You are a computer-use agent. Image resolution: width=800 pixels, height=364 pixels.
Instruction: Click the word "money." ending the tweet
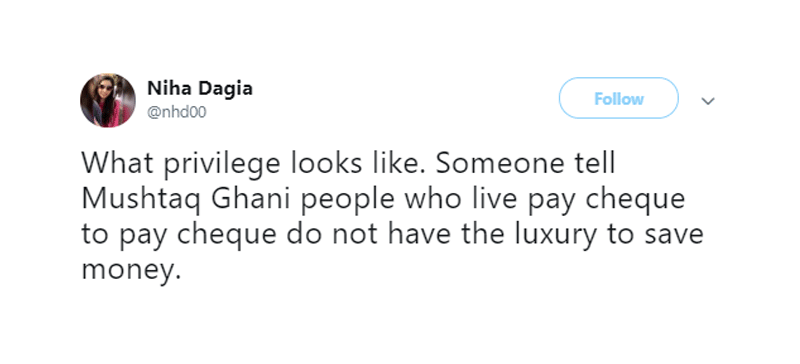point(132,271)
